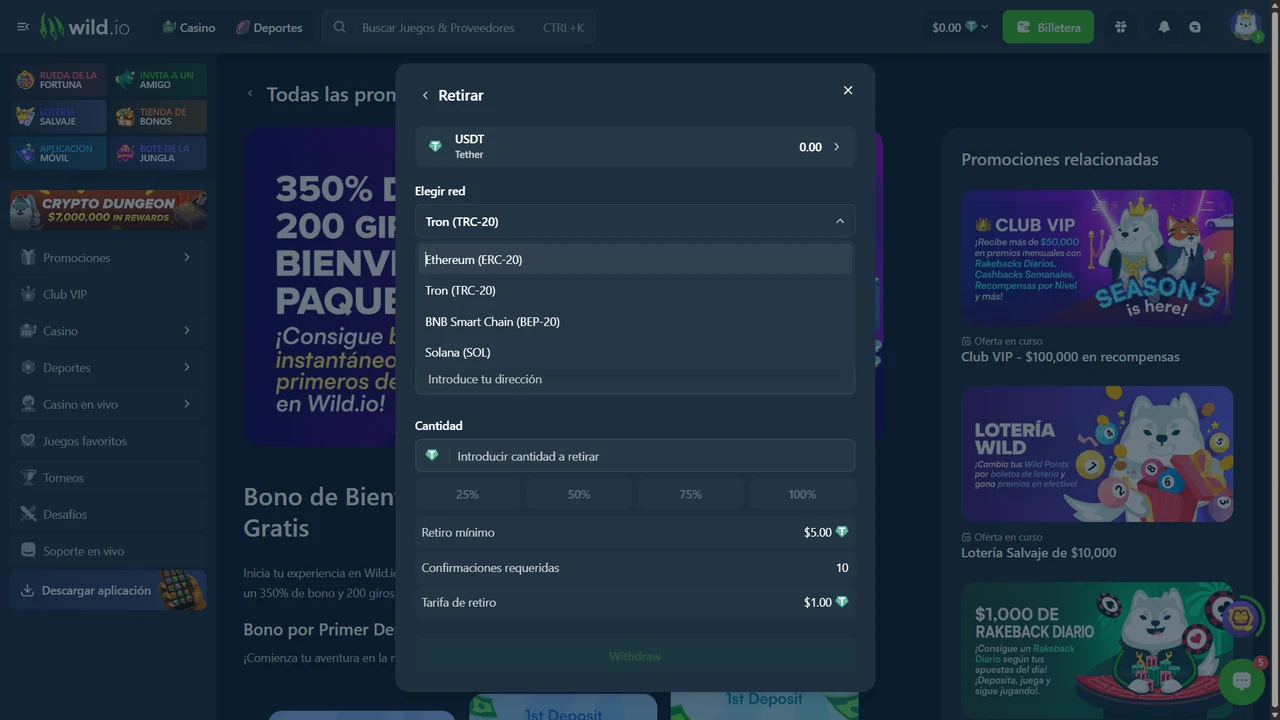1280x720 pixels.
Task: Open the notifications bell icon
Action: (x=1164, y=27)
